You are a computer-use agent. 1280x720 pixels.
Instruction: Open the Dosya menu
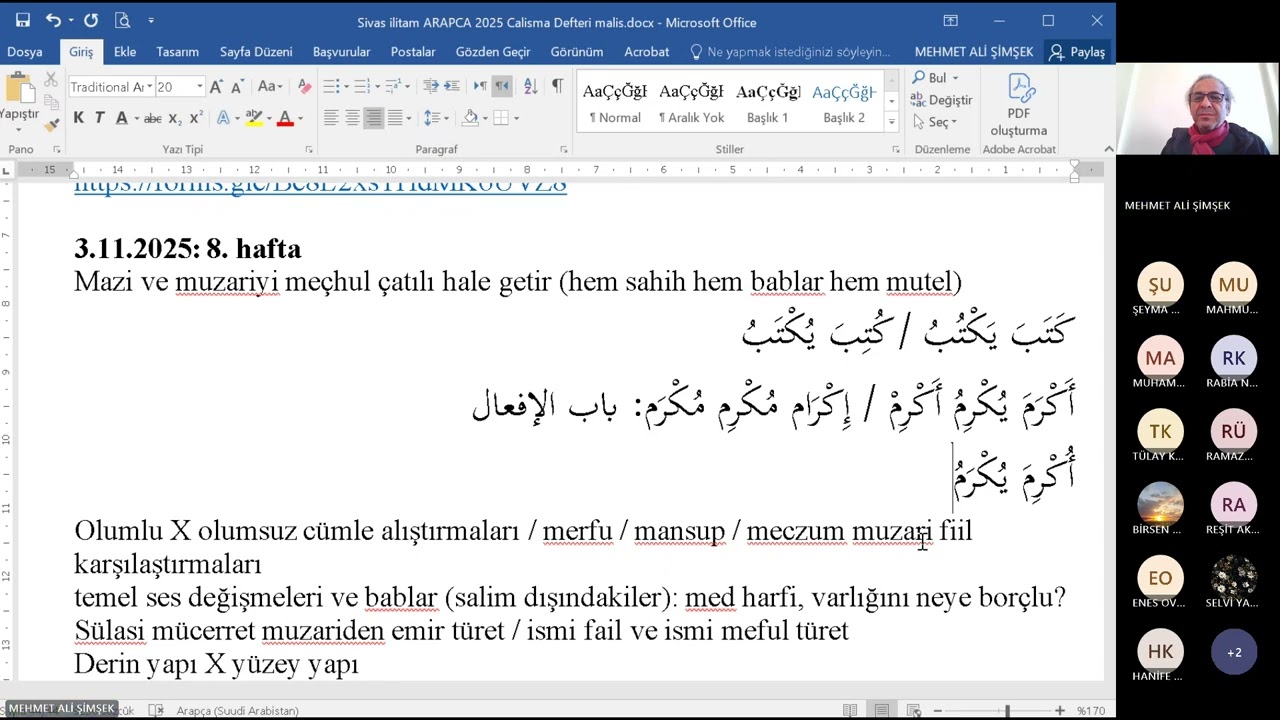click(25, 52)
